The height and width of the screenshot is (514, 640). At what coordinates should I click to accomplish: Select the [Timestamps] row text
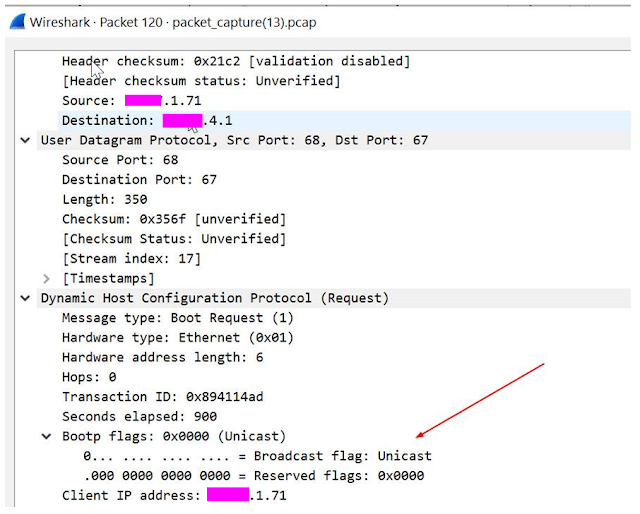pos(108,278)
